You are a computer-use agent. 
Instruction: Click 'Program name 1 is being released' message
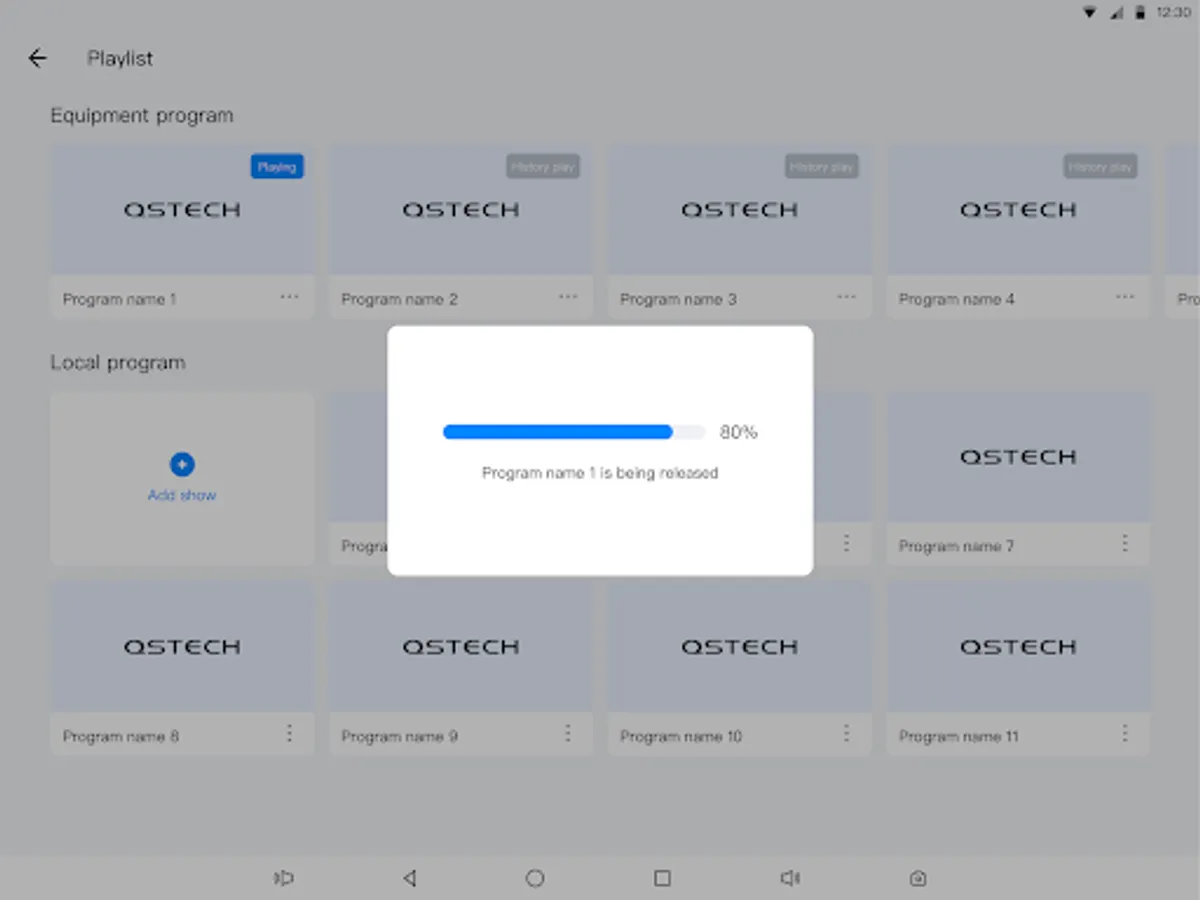coord(600,473)
